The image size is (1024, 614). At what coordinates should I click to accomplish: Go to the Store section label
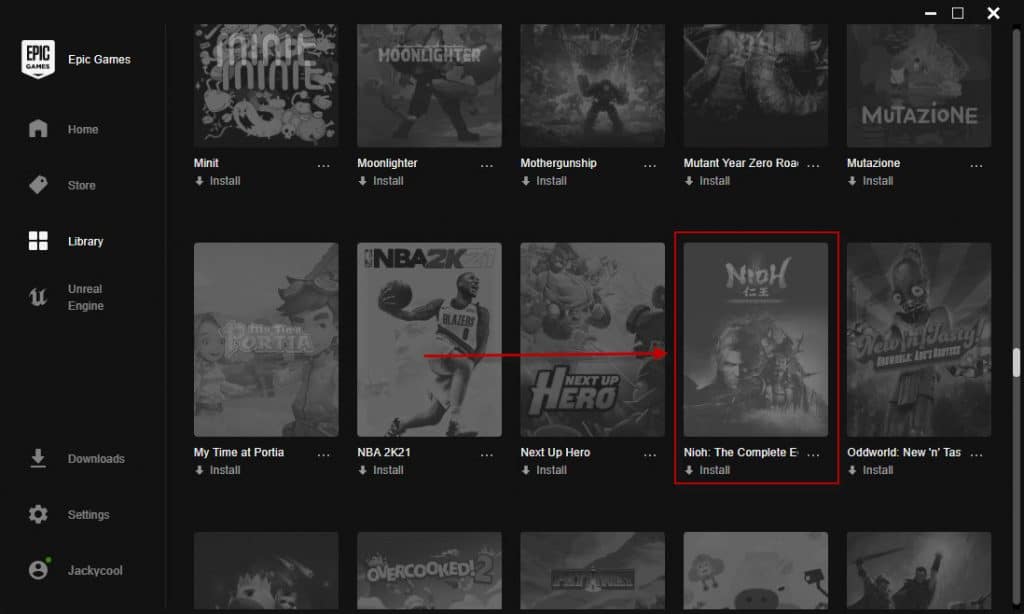coord(82,186)
